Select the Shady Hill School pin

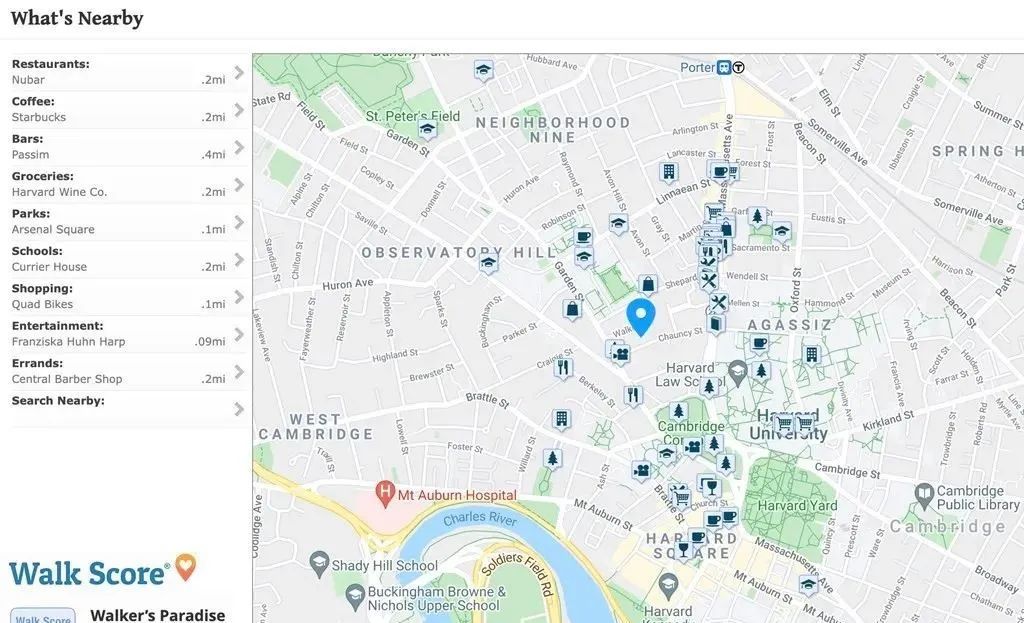[x=319, y=565]
